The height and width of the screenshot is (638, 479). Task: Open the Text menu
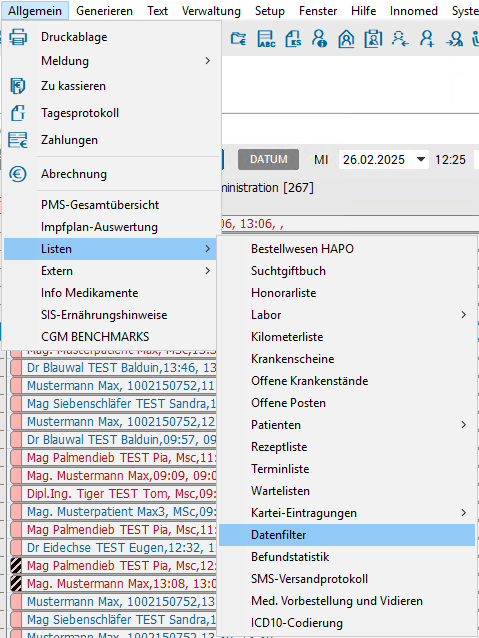(x=157, y=11)
